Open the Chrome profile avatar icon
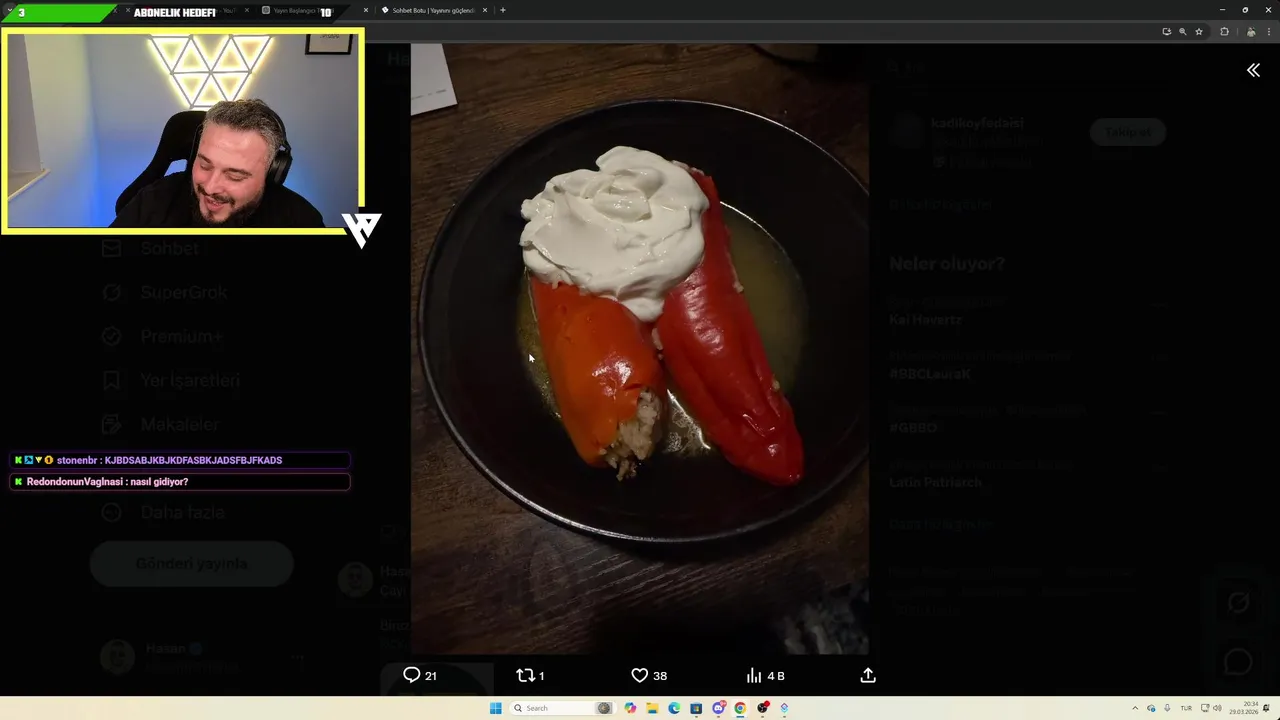 (1250, 32)
